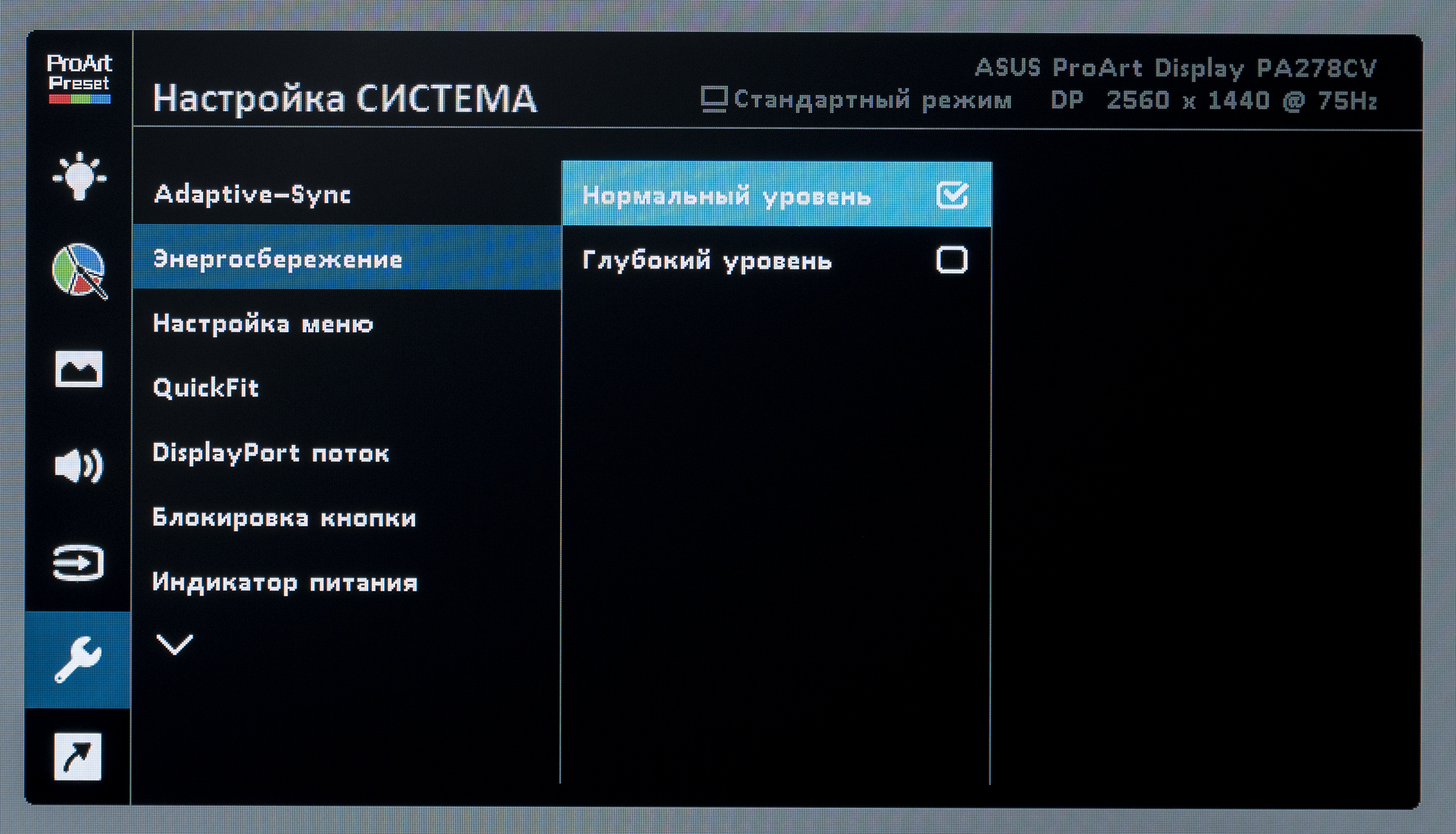Enable the Глубокий уровень checkbox
Viewport: 1456px width, 834px height.
tap(951, 260)
